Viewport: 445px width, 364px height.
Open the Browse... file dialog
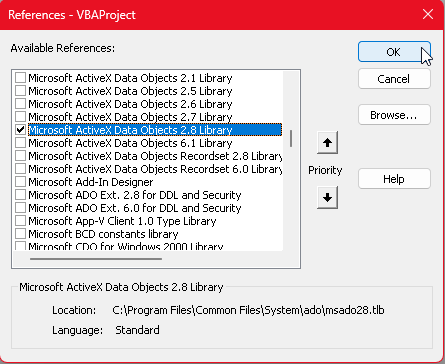click(394, 115)
